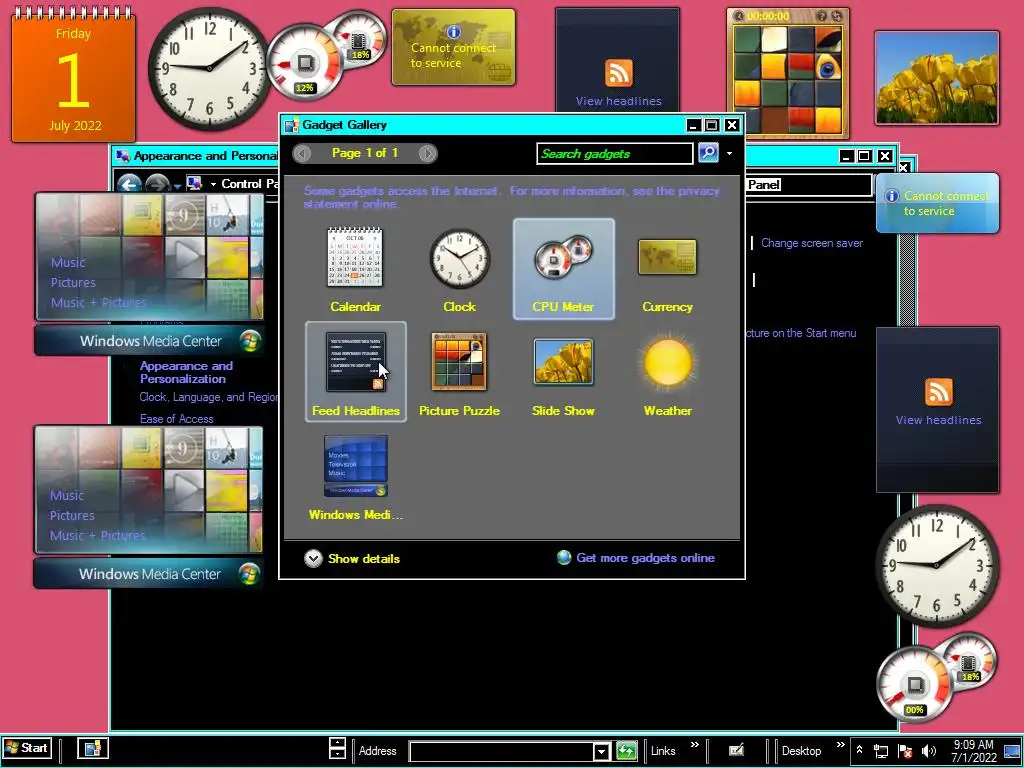This screenshot has height=768, width=1024.
Task: Click the search magnifier button in Gadget Gallery
Action: (x=708, y=153)
